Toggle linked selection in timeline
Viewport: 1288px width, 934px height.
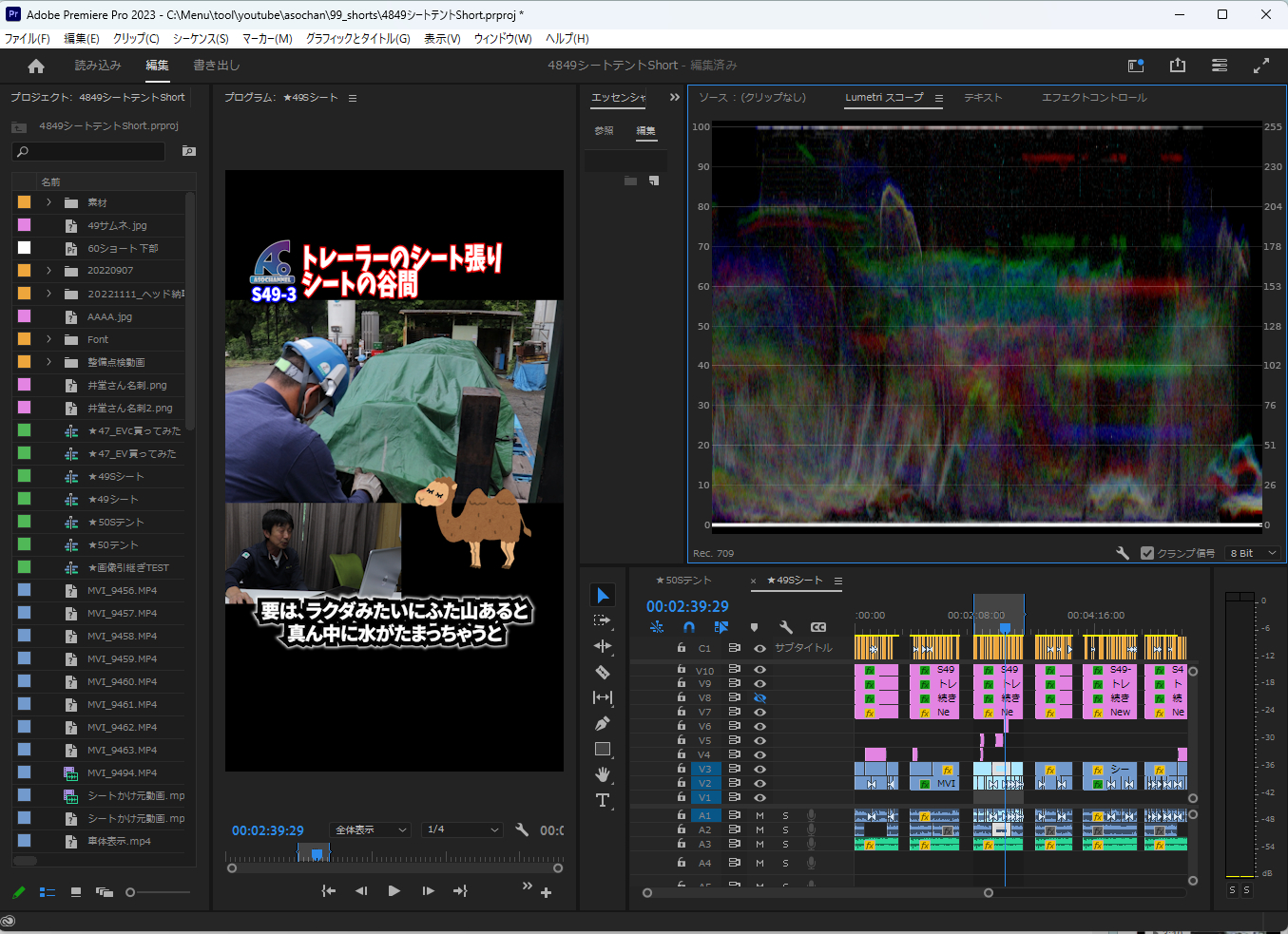pos(721,627)
